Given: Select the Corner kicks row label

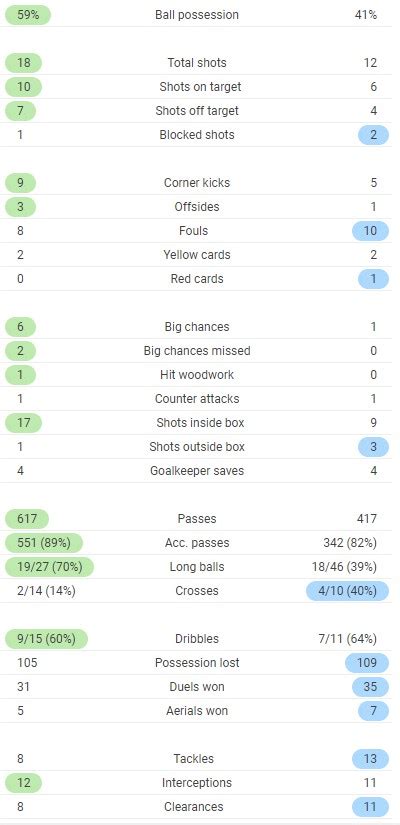Looking at the screenshot, I should point(197,183).
